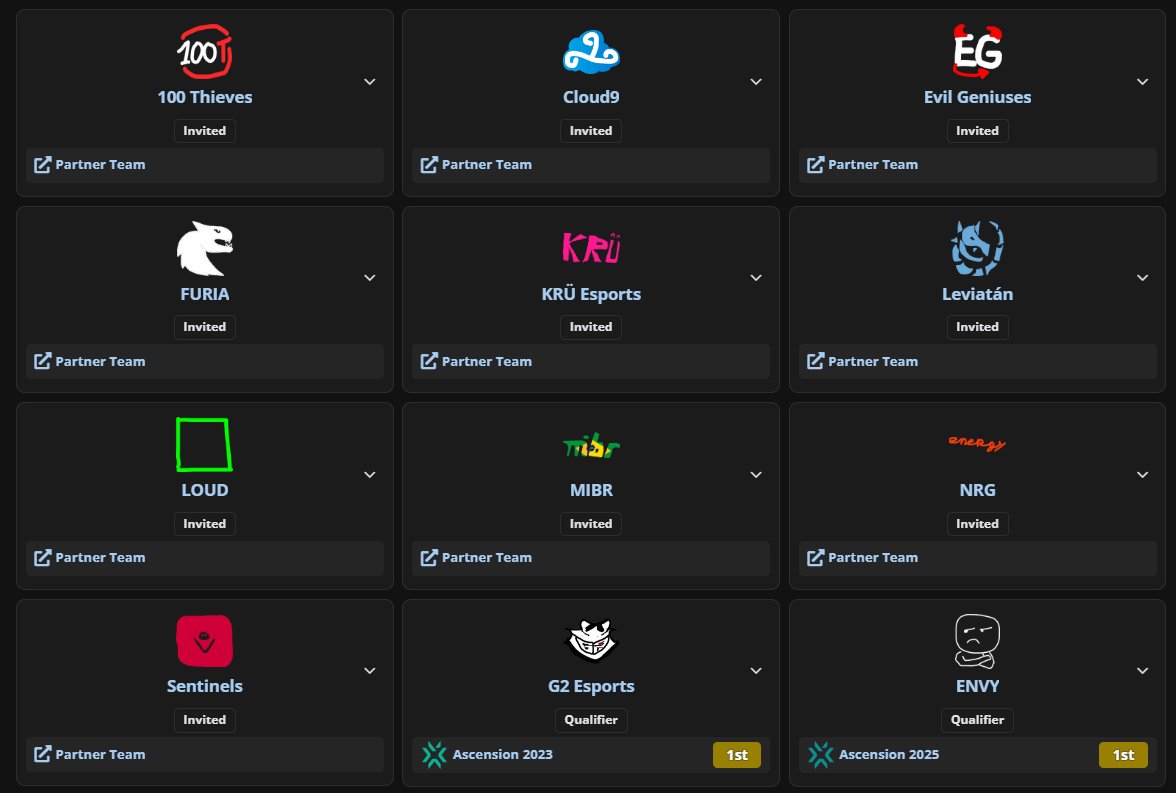Click the LOUD green square logo
The height and width of the screenshot is (793, 1176).
204,444
